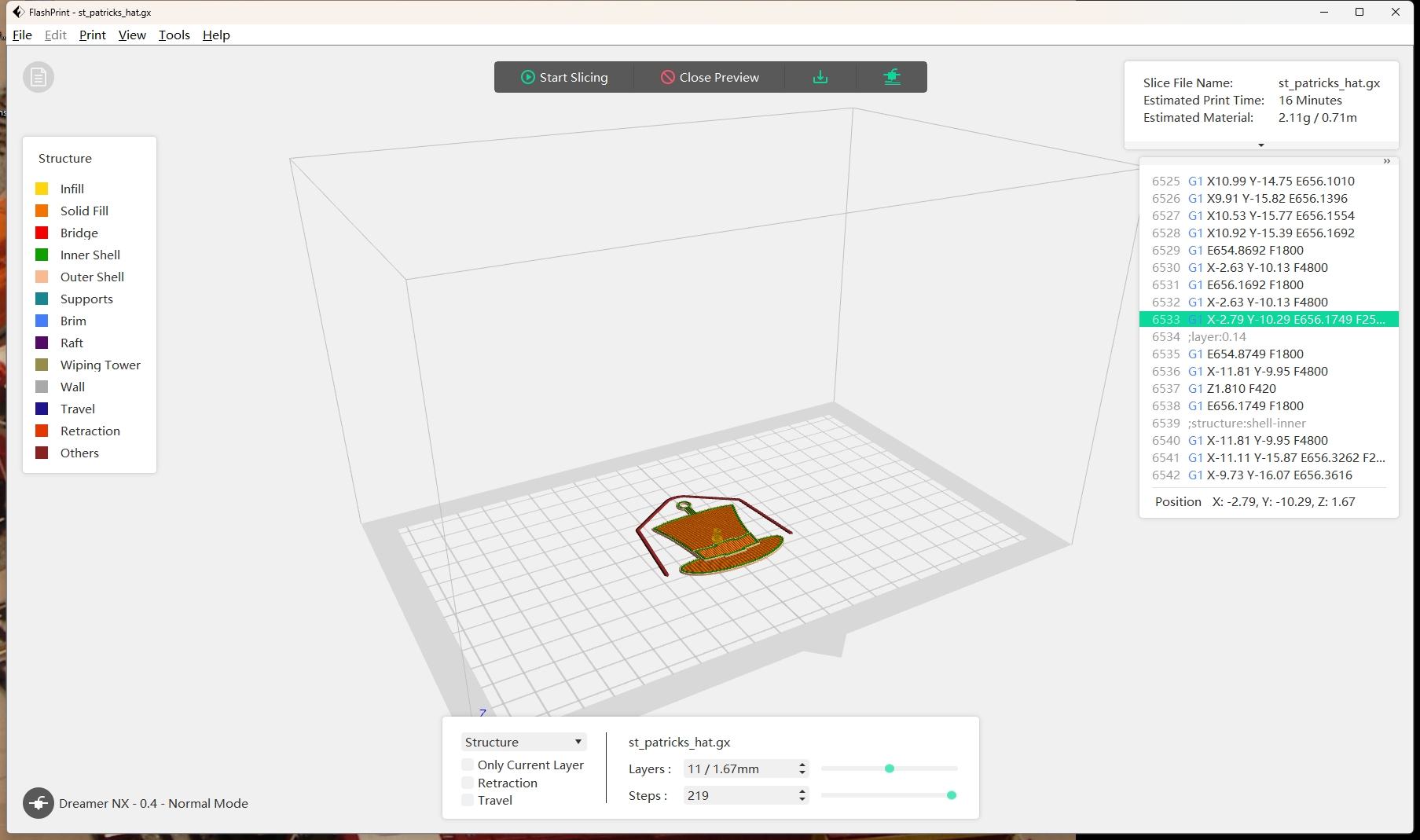The width and height of the screenshot is (1420, 840).
Task: Select G-code line 6537 Z1.810
Action: (x=1242, y=388)
